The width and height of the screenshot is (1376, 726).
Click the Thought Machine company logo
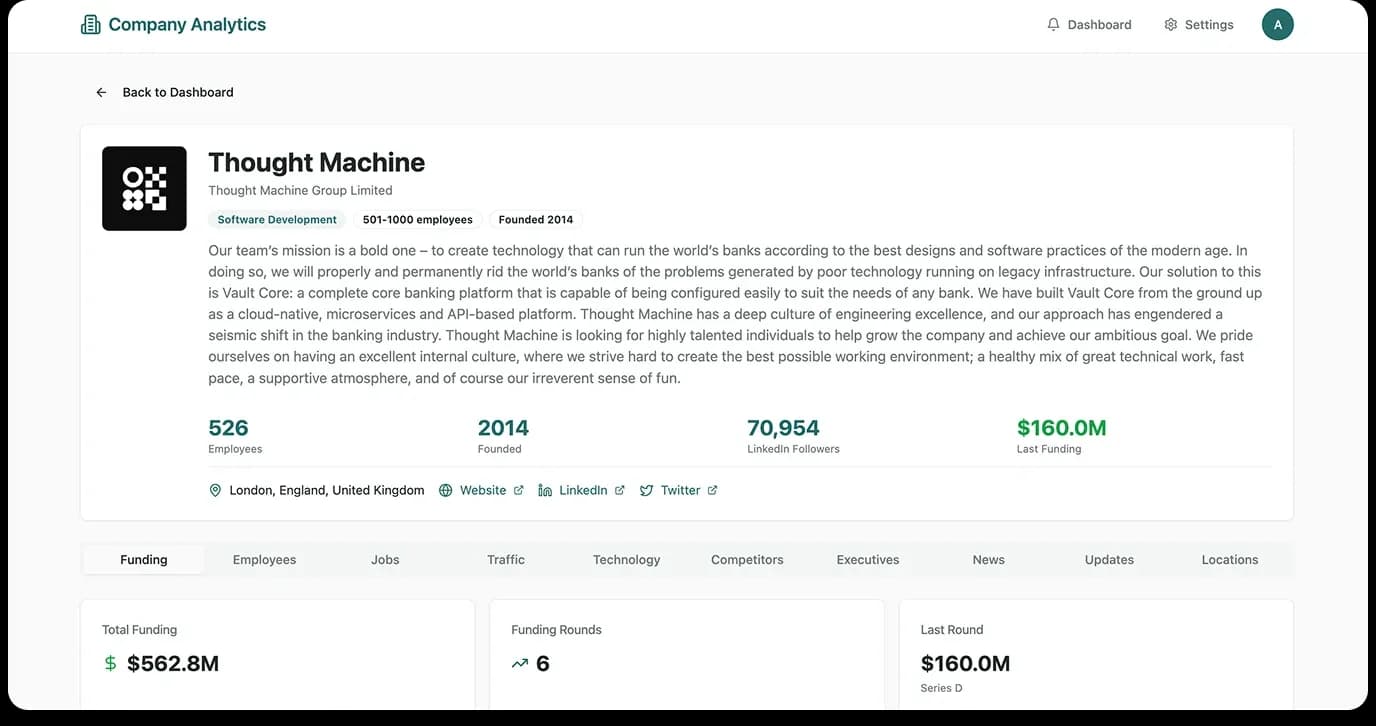pos(144,189)
